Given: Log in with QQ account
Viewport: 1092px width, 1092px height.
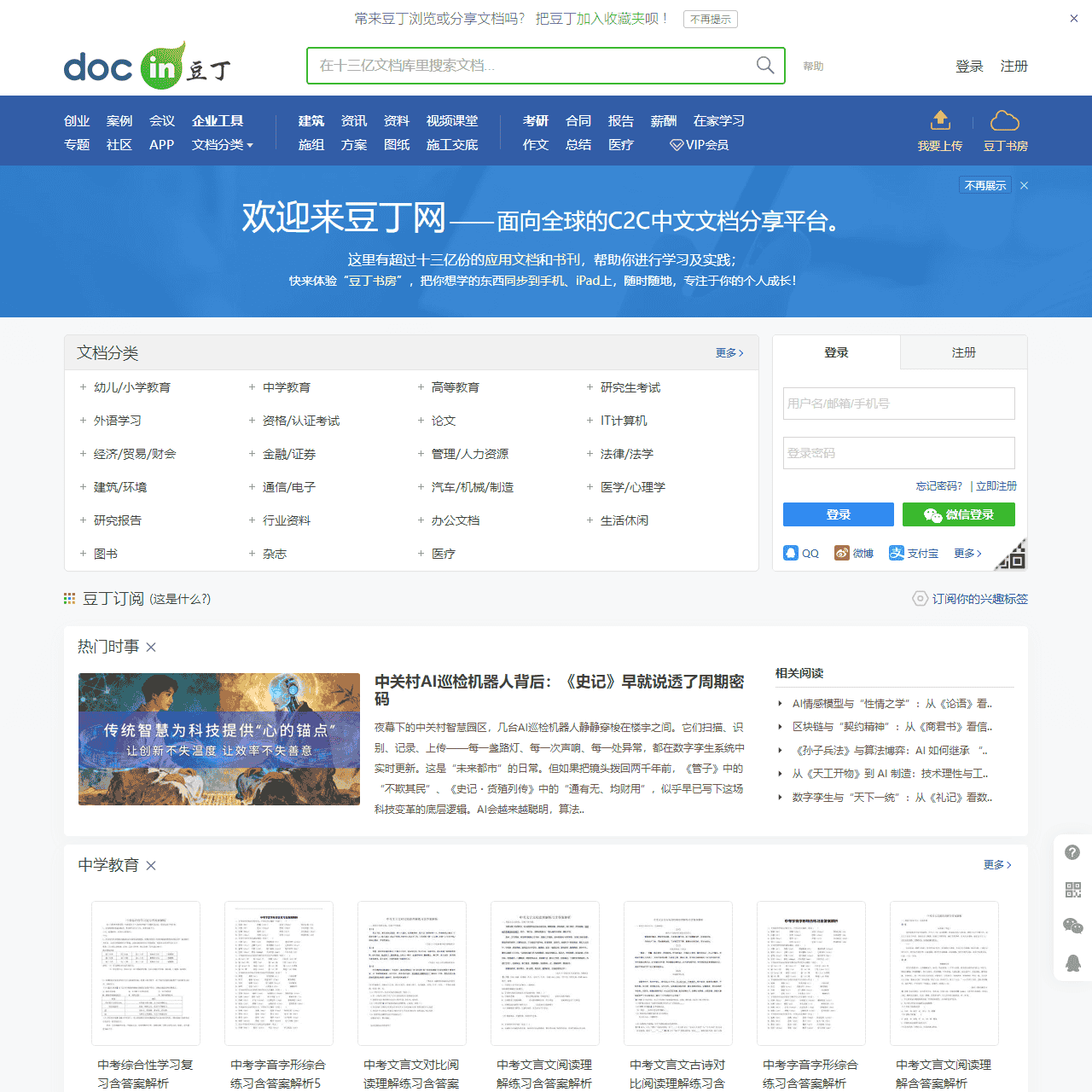Looking at the screenshot, I should [x=801, y=553].
